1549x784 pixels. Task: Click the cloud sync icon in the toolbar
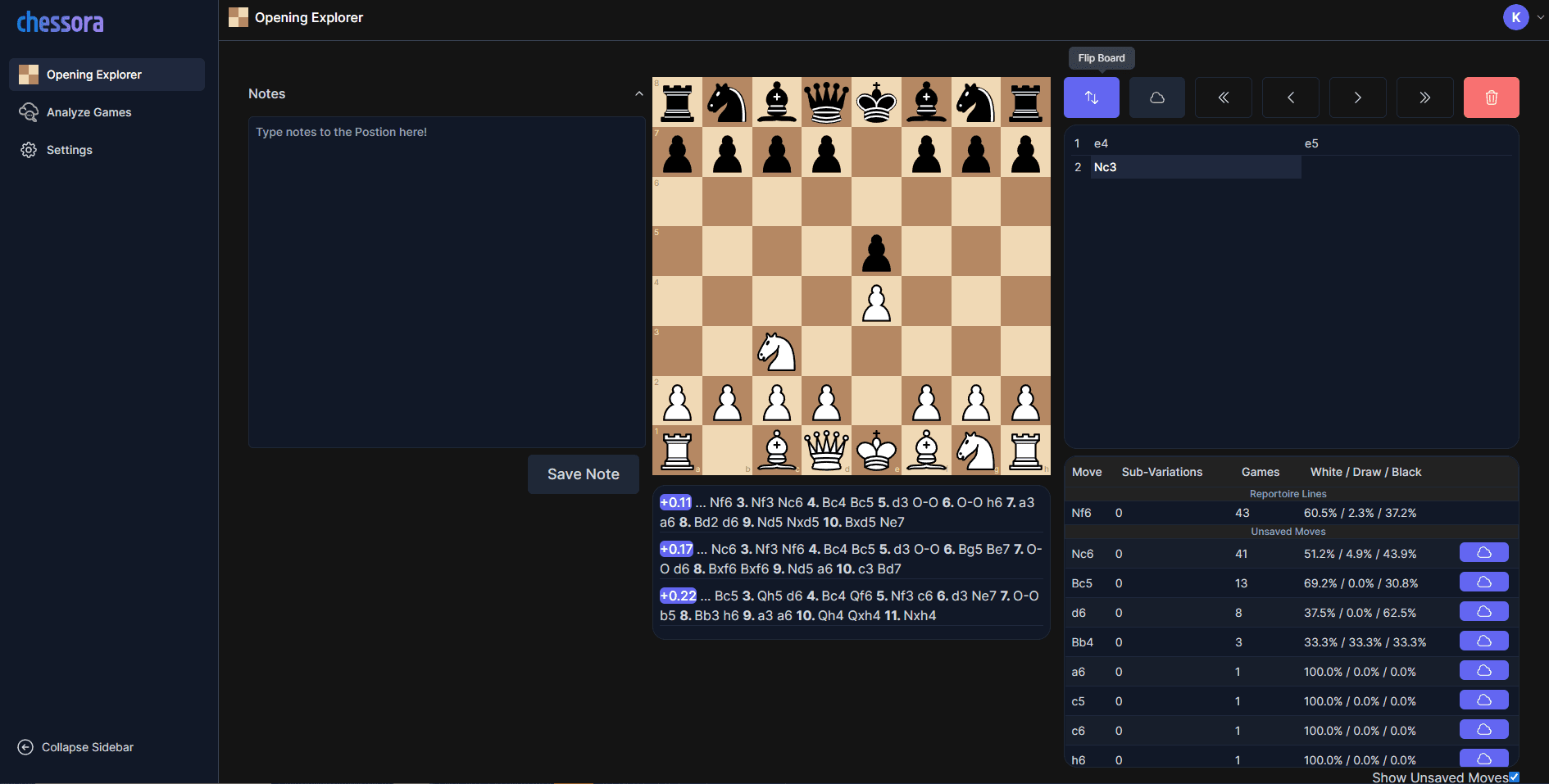(x=1157, y=97)
